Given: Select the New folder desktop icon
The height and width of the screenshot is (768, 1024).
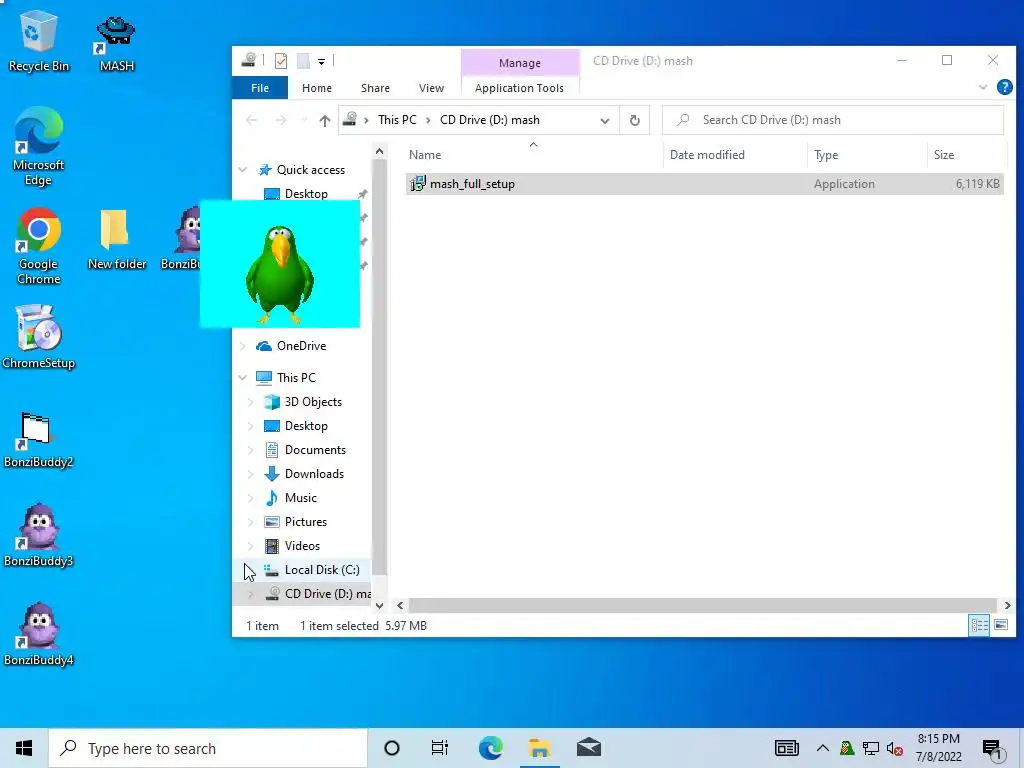Looking at the screenshot, I should (x=116, y=239).
